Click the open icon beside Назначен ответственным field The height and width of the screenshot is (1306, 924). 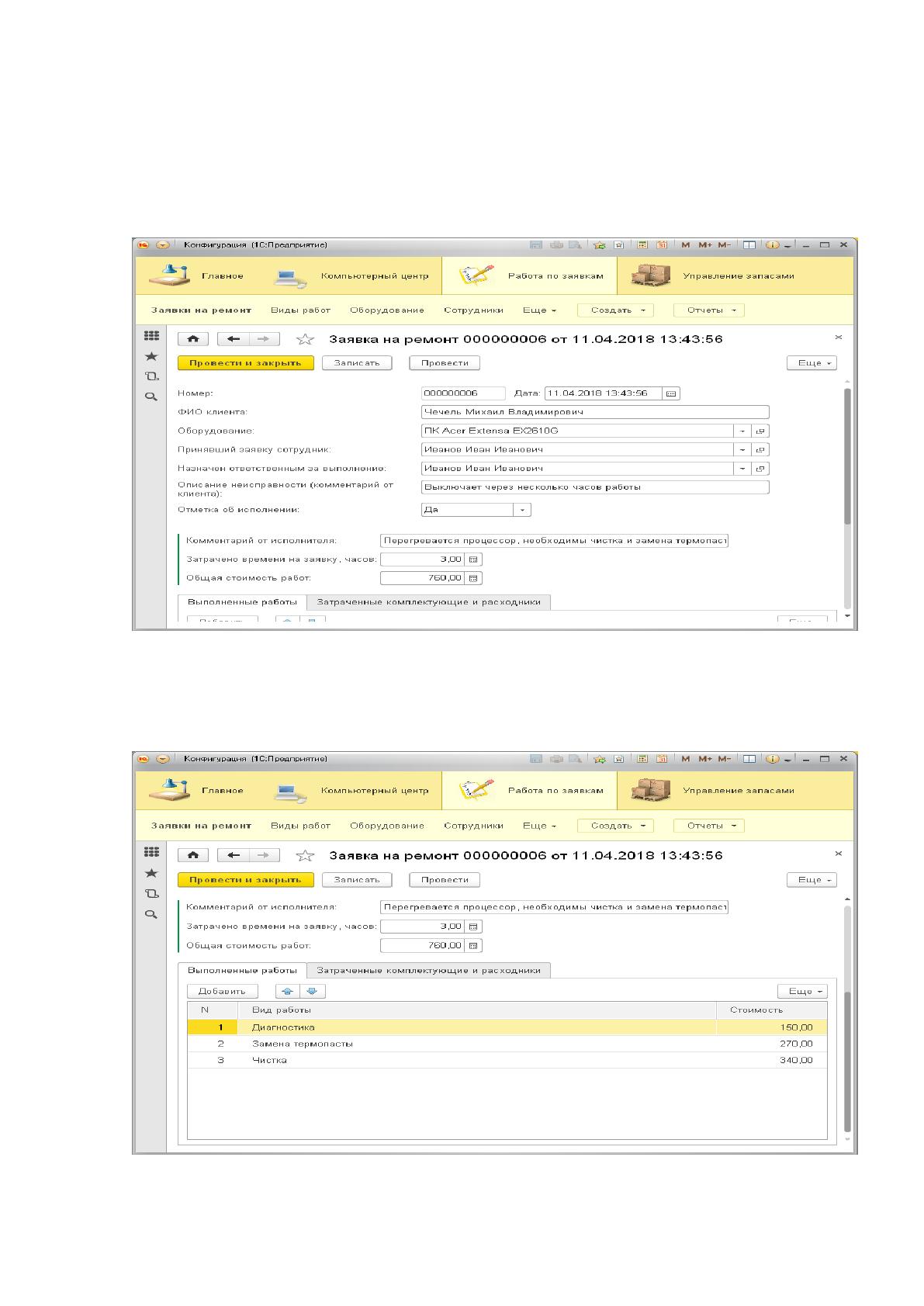[x=760, y=469]
